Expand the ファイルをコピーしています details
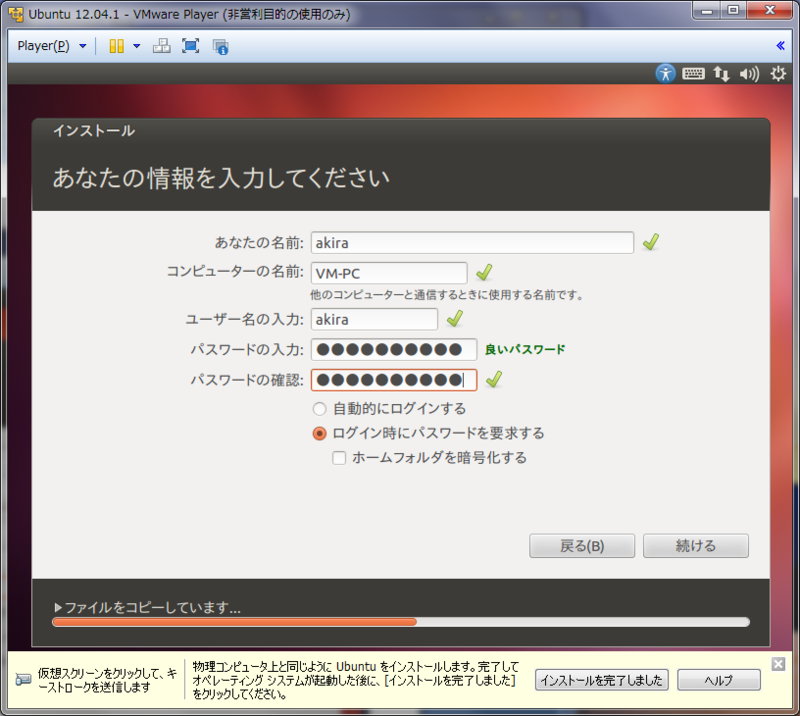The height and width of the screenshot is (716, 800). (x=58, y=607)
